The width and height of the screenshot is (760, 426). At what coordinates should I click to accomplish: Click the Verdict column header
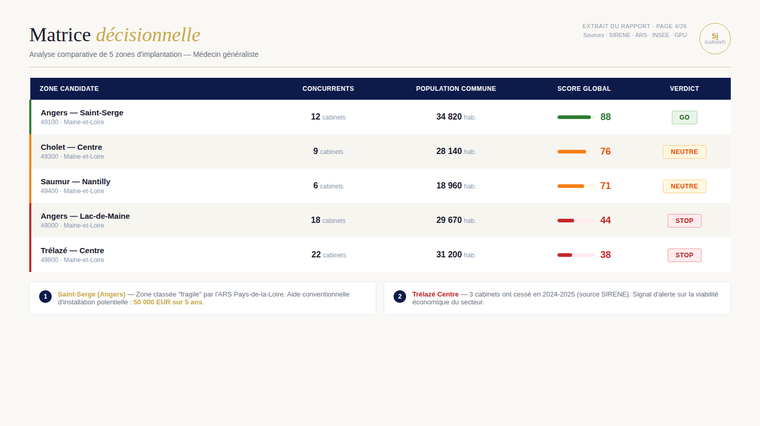tap(684, 89)
